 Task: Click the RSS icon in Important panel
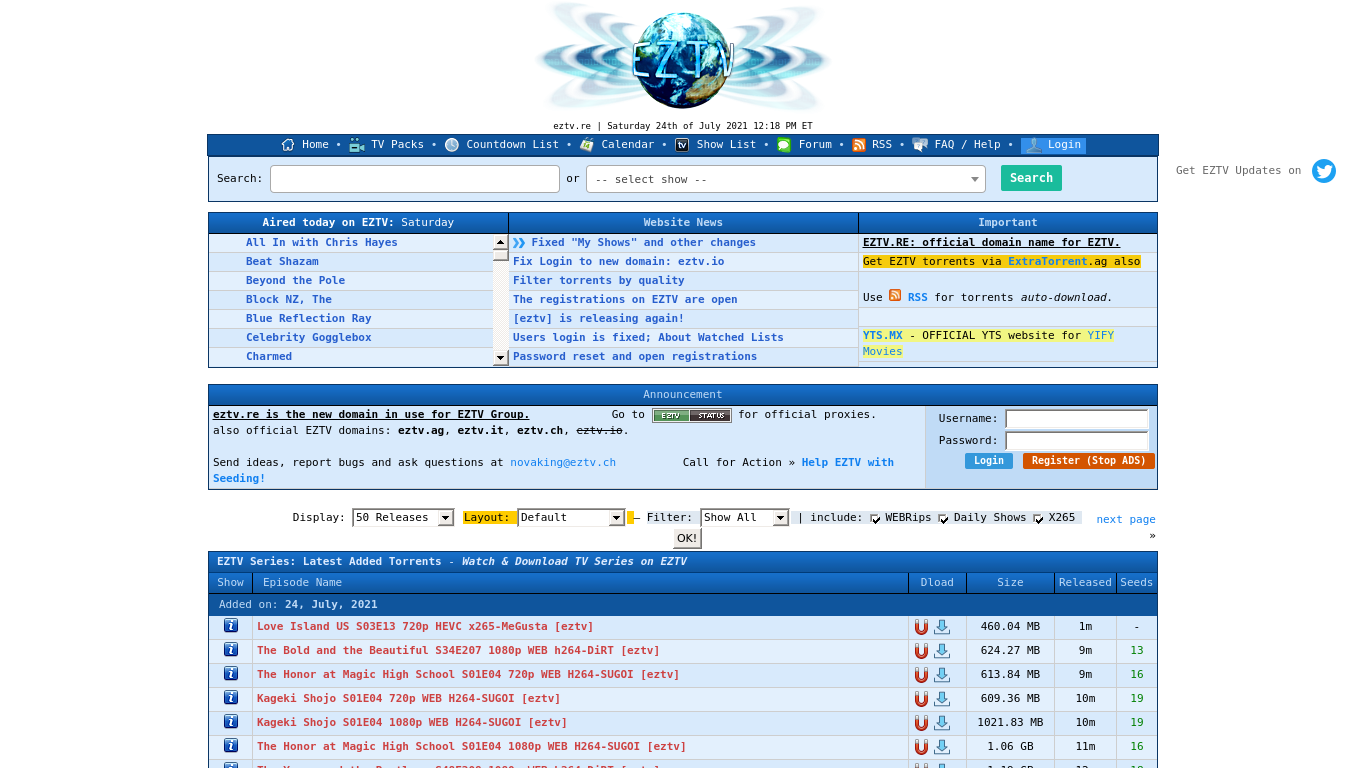point(895,296)
